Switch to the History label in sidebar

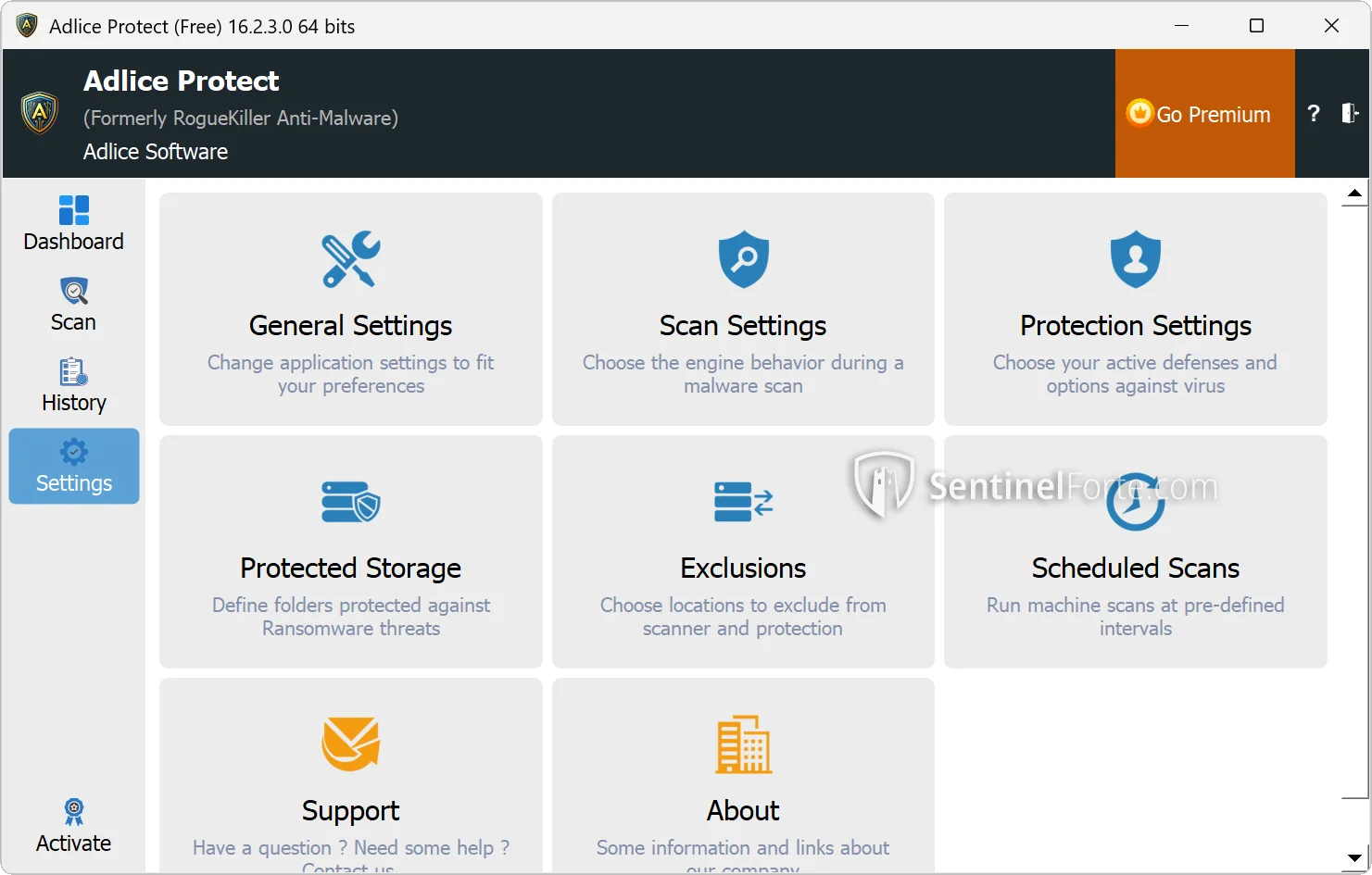coord(74,403)
